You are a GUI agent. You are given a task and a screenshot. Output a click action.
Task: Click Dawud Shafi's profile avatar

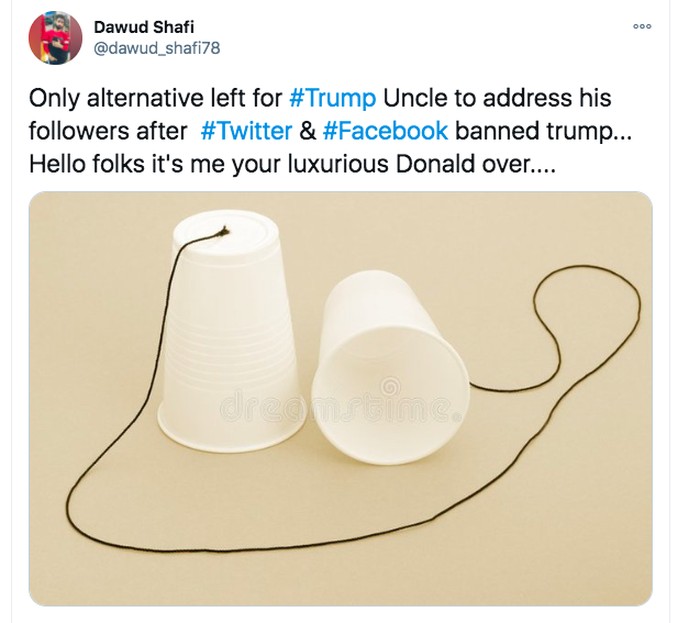(55, 38)
